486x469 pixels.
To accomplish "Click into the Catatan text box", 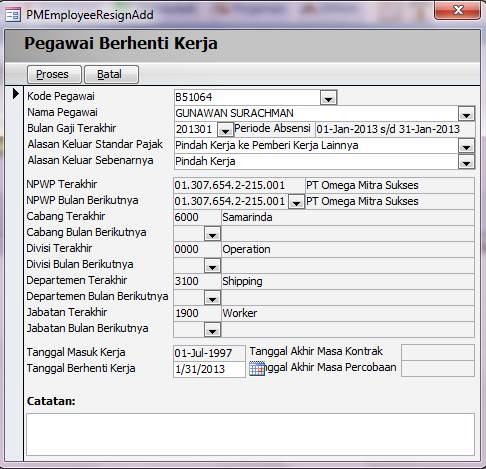I will coord(250,434).
